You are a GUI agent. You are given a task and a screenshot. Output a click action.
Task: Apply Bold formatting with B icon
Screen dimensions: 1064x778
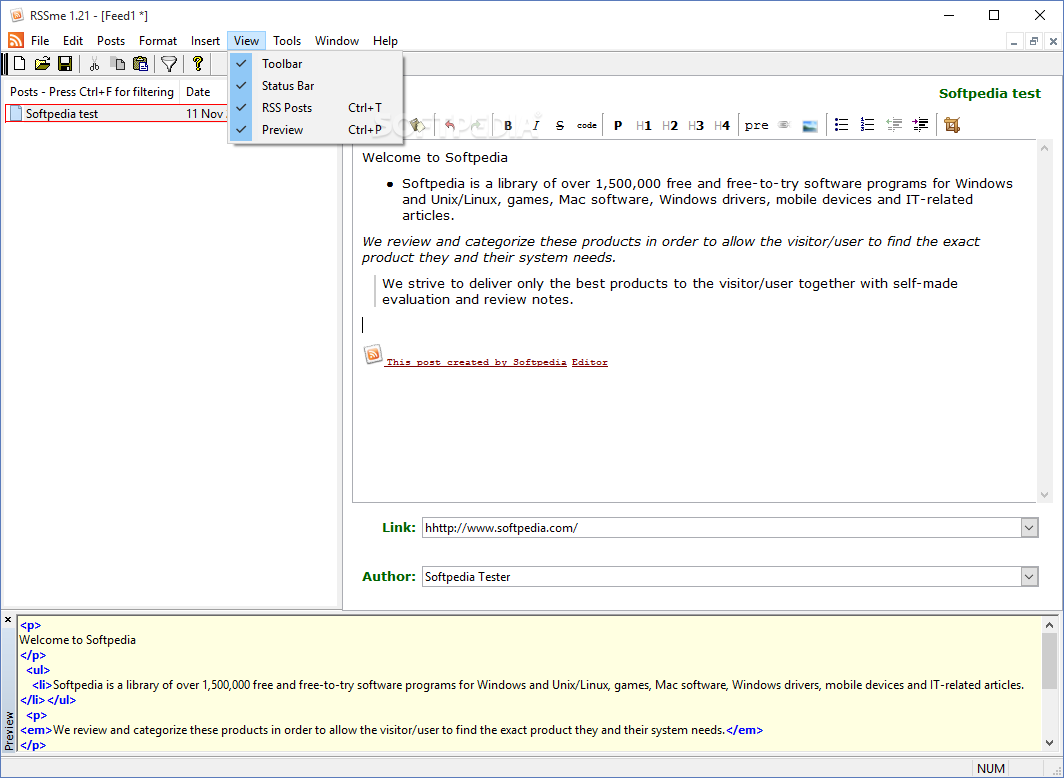(508, 125)
